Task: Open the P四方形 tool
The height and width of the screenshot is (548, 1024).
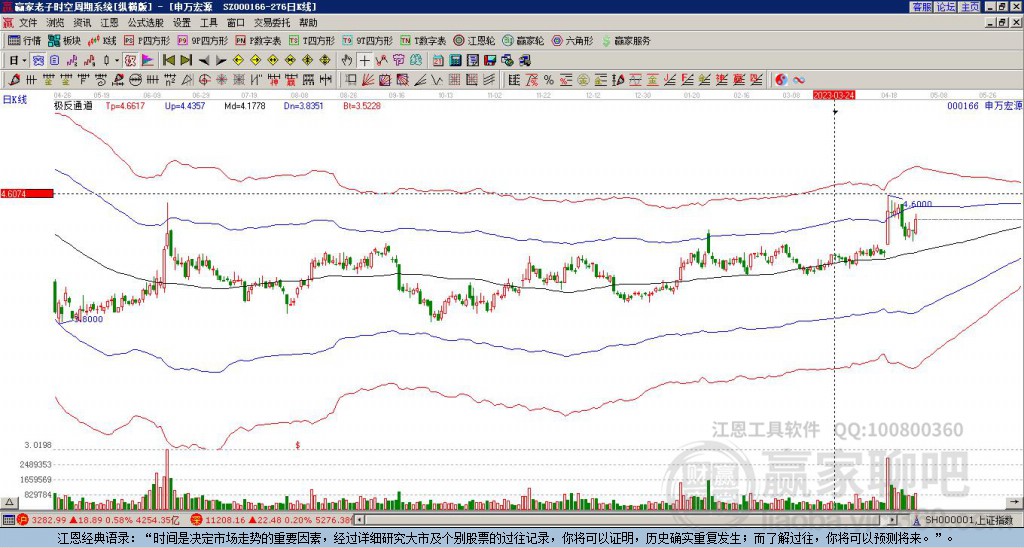Action: (x=148, y=40)
